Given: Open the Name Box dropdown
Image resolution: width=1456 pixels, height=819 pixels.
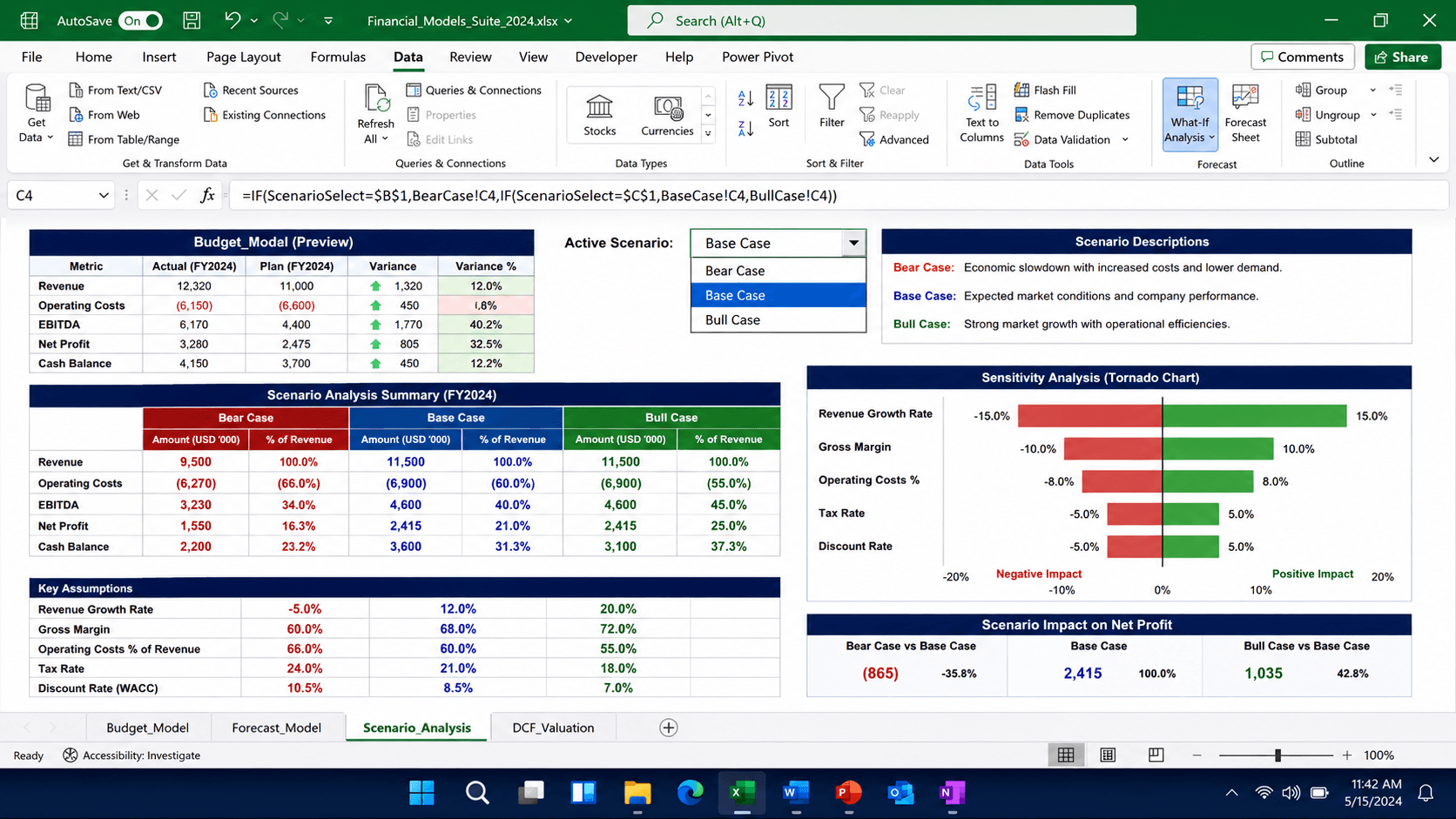Looking at the screenshot, I should coord(104,195).
